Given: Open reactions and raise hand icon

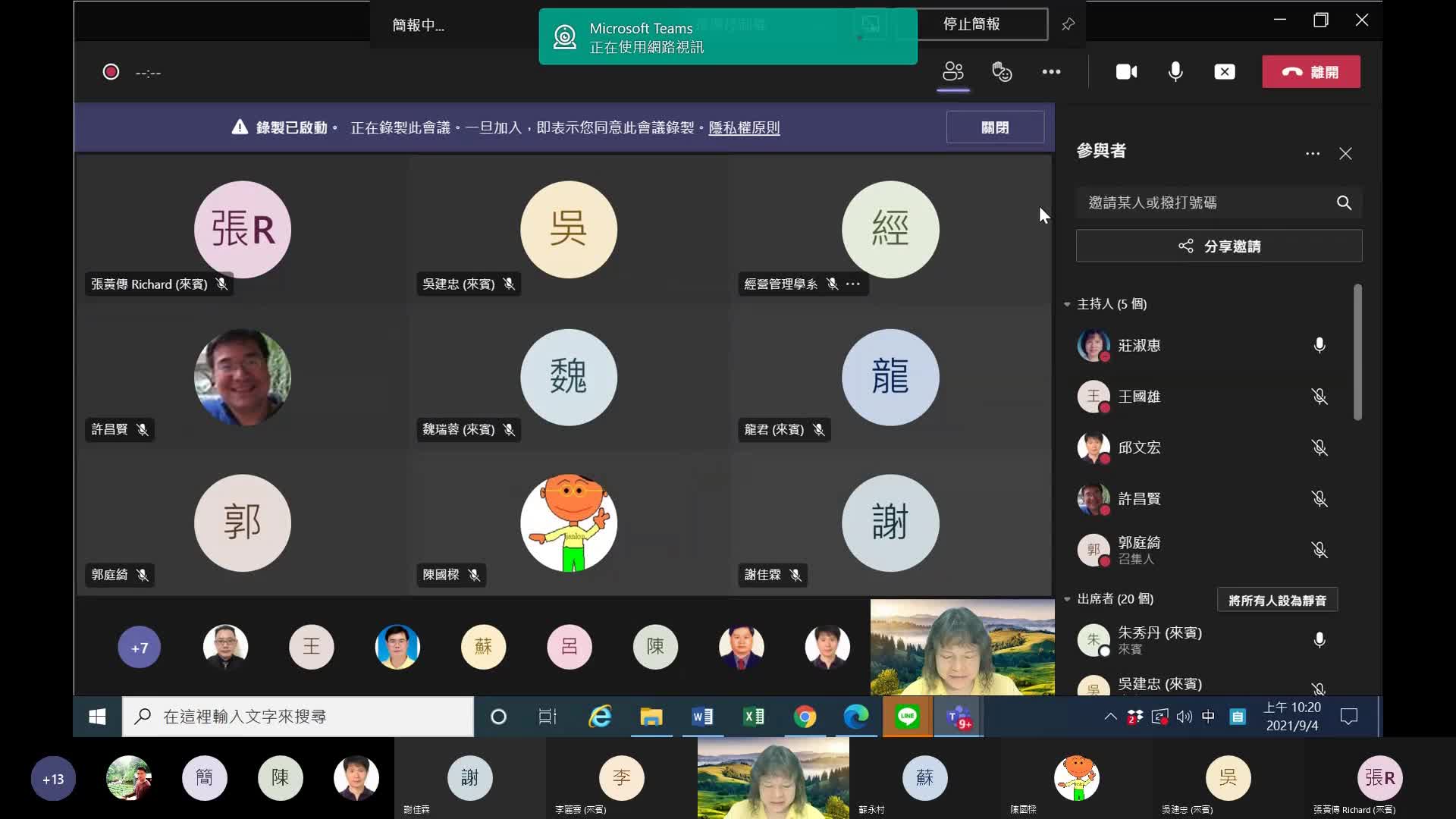Looking at the screenshot, I should [x=1002, y=72].
